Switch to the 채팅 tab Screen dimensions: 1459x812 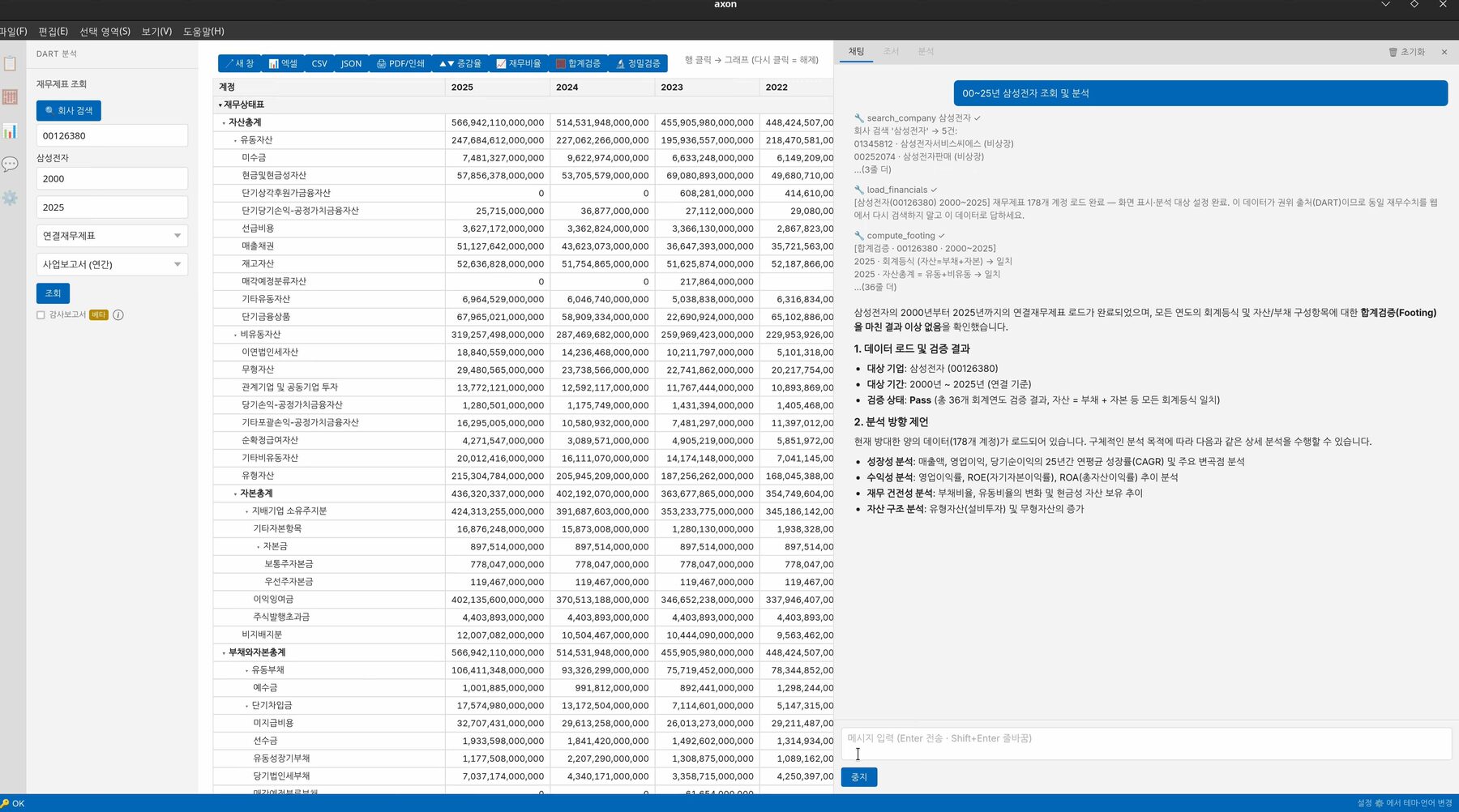click(857, 52)
